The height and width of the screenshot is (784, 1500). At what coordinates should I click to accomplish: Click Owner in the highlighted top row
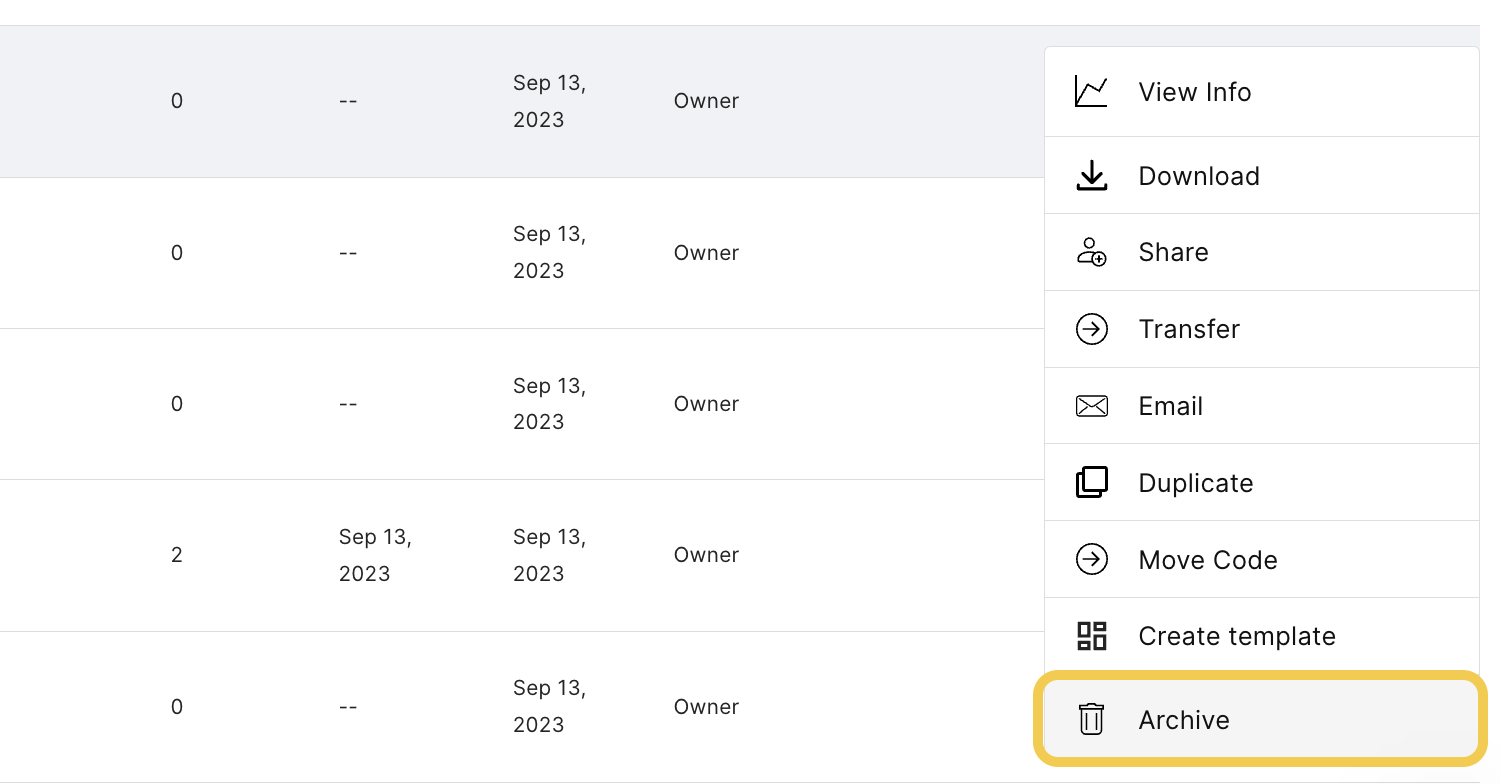coord(706,101)
